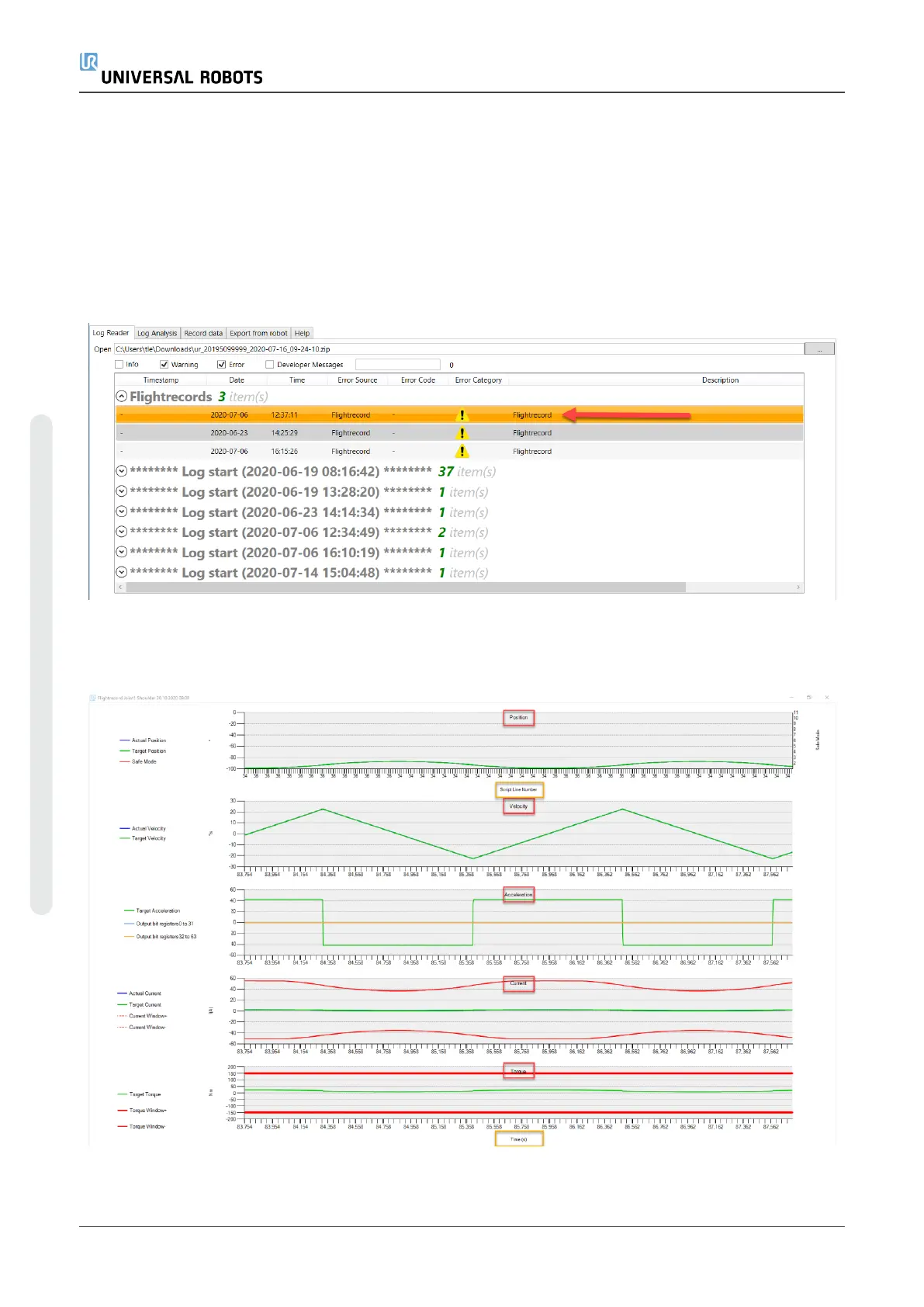Expand Log start 2020-07-14 15:04:48 group

121,572
